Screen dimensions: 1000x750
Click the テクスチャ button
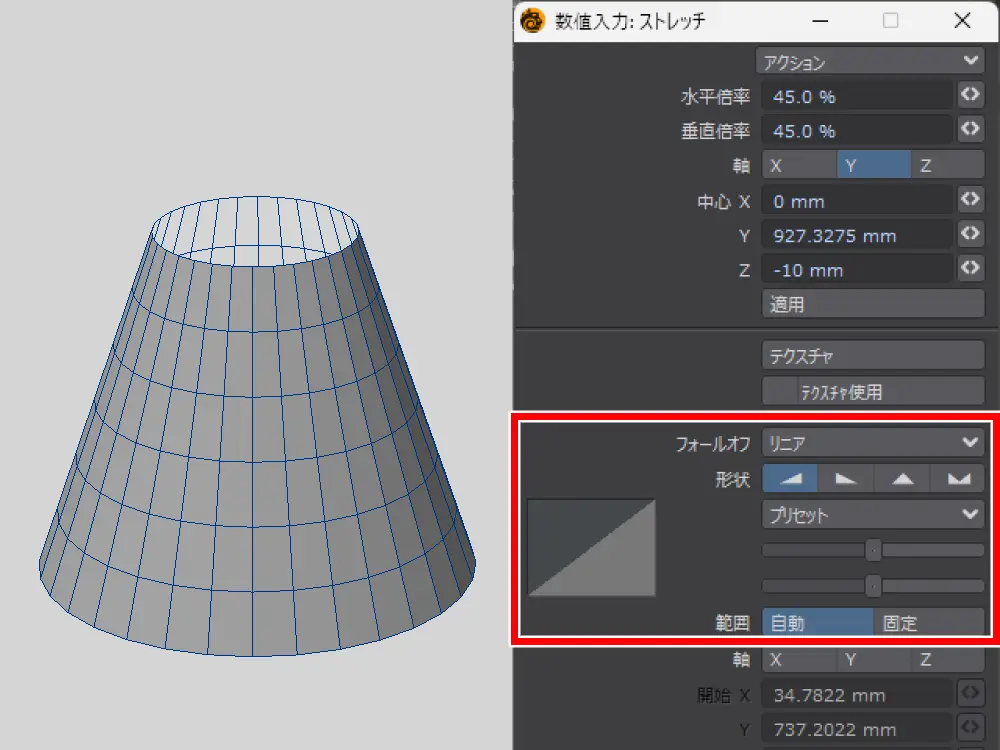(873, 355)
